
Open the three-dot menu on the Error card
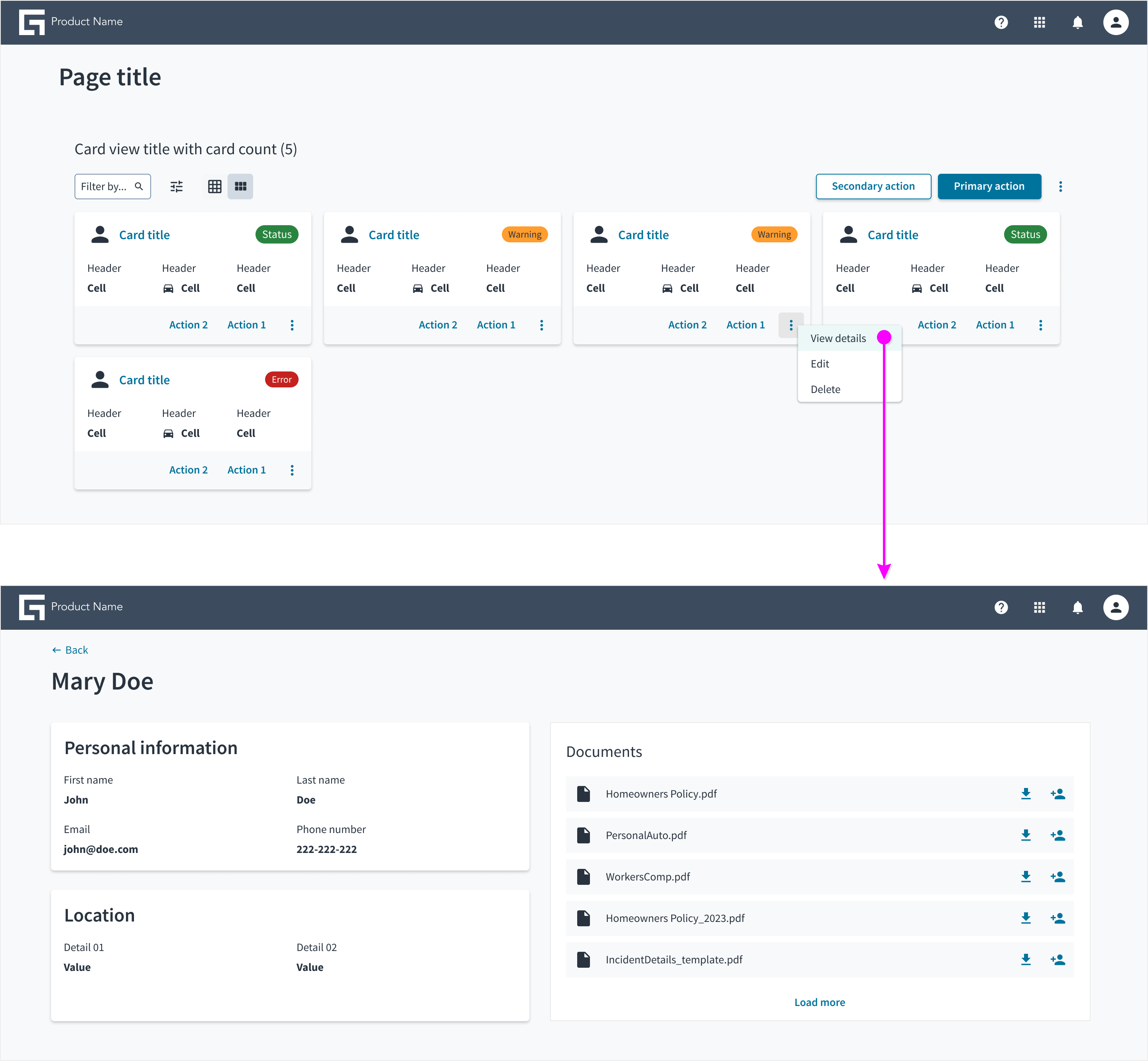(292, 470)
